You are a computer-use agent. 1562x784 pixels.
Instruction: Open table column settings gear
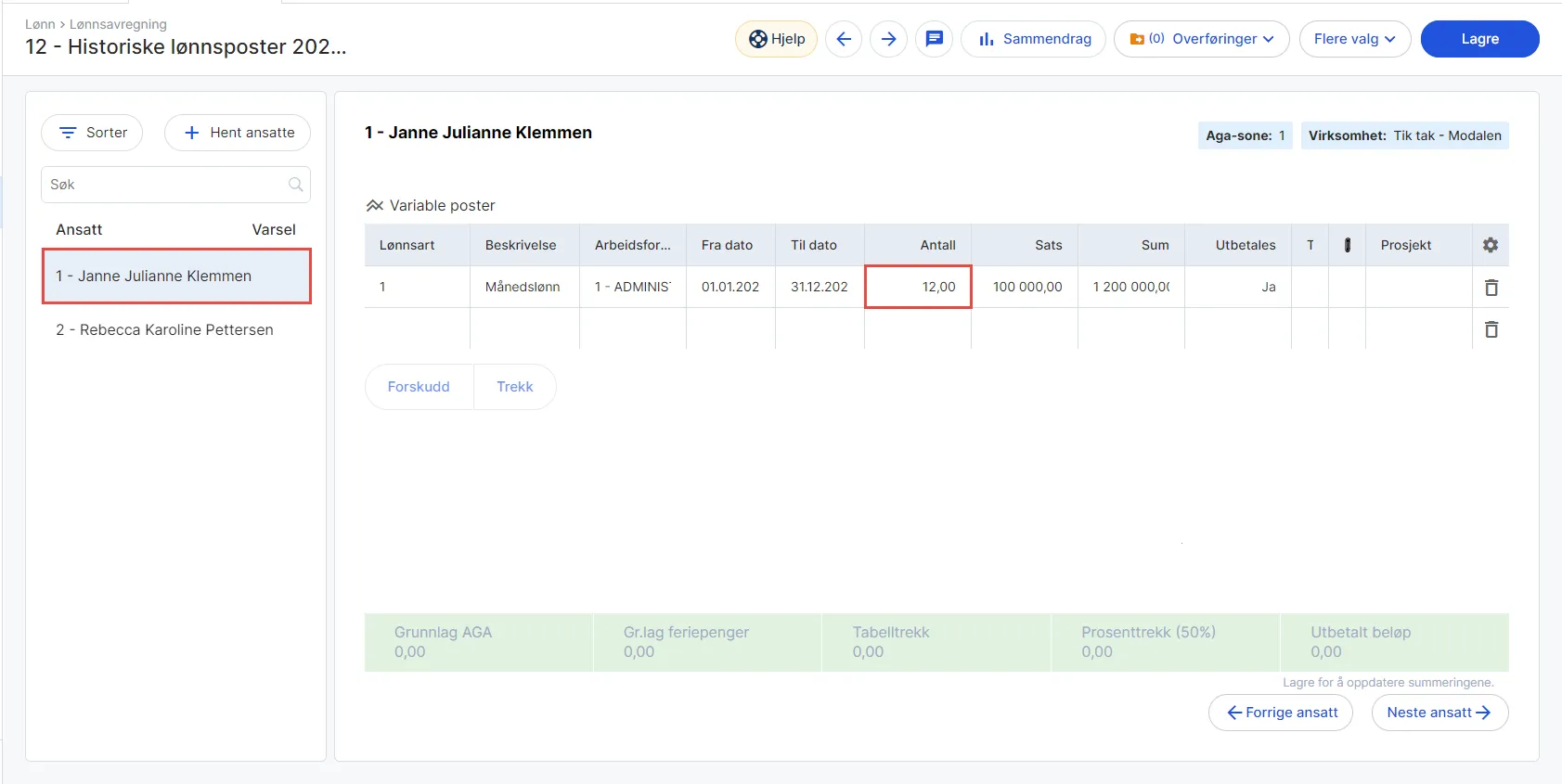click(x=1490, y=245)
